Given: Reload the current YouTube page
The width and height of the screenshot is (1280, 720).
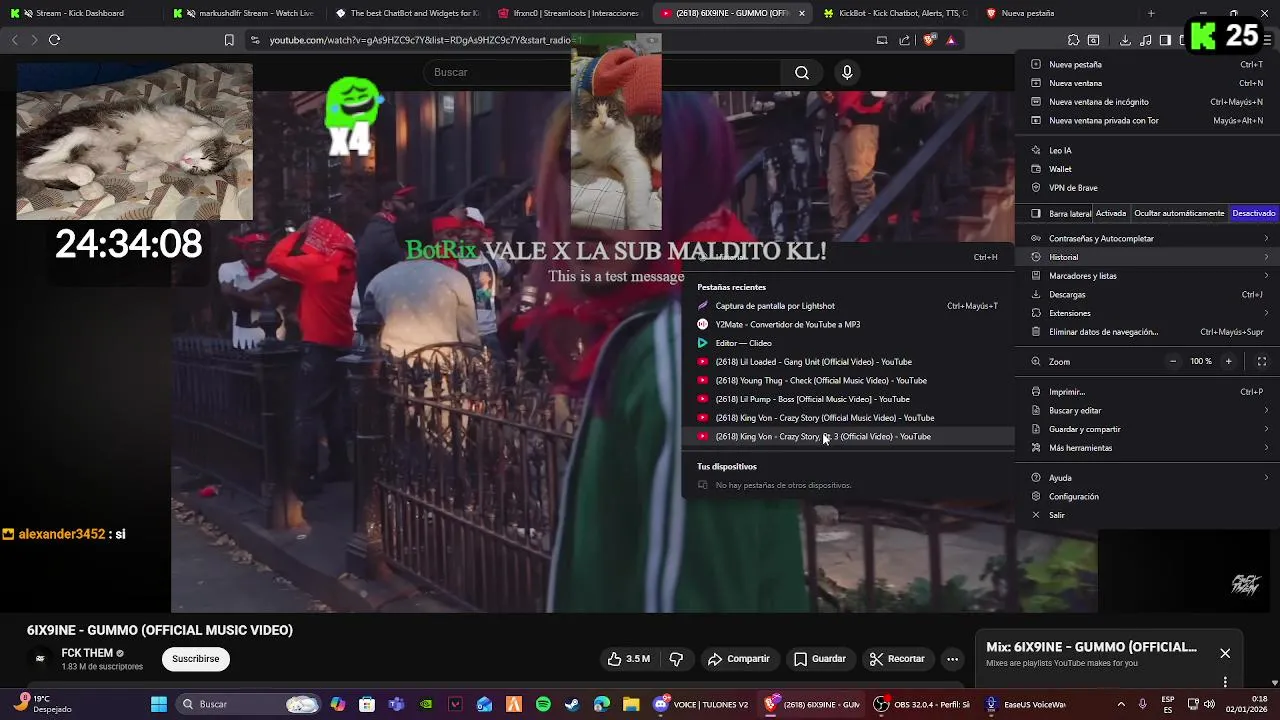Looking at the screenshot, I should 54,40.
